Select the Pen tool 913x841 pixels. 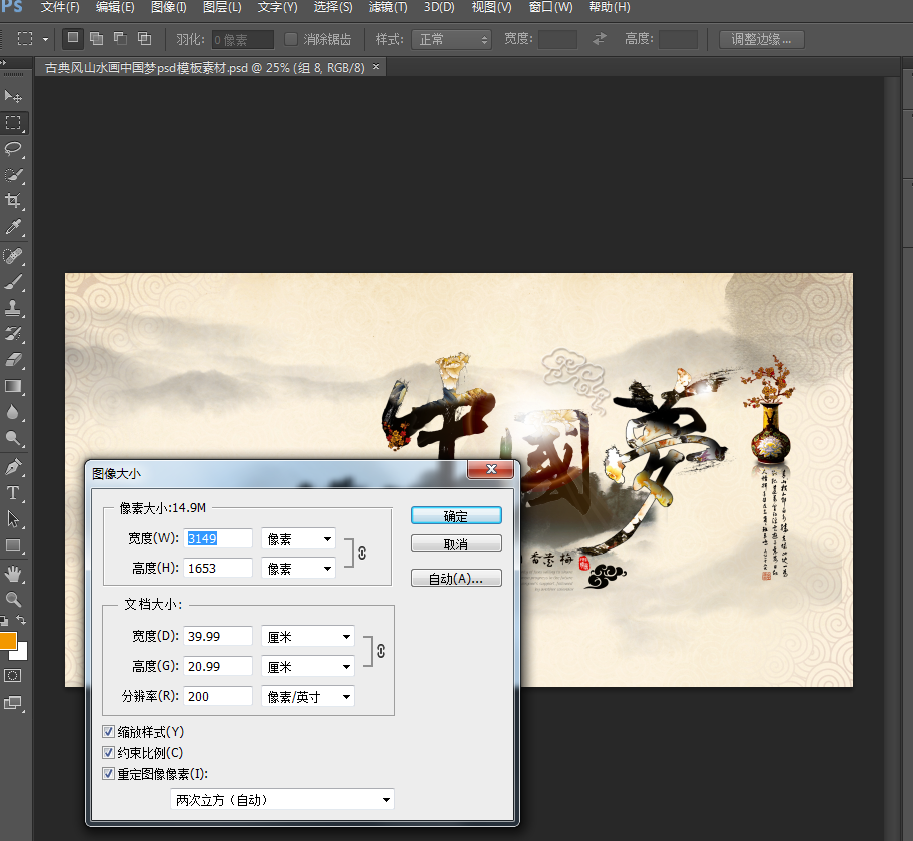(x=13, y=467)
